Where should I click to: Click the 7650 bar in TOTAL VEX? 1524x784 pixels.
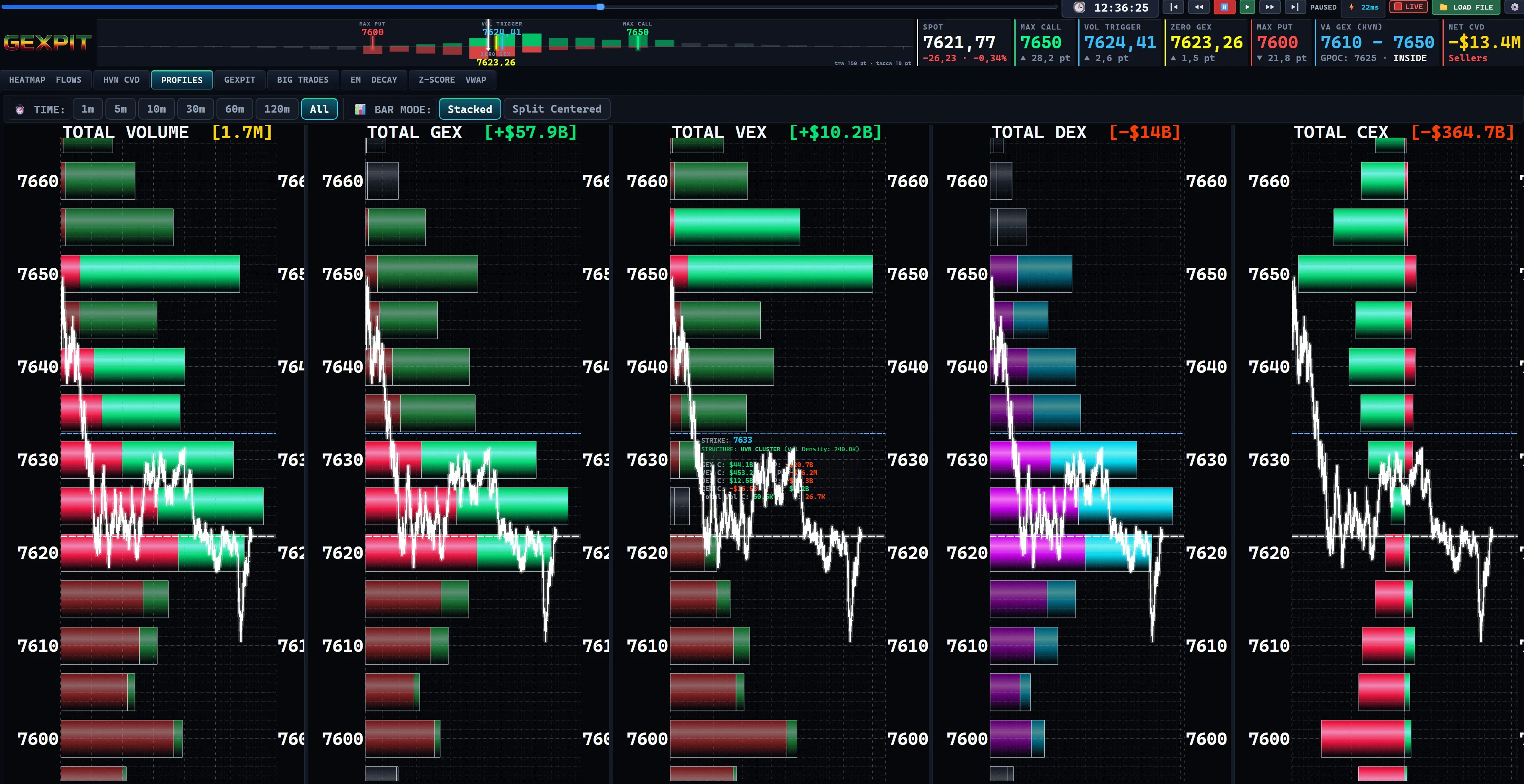[771, 274]
